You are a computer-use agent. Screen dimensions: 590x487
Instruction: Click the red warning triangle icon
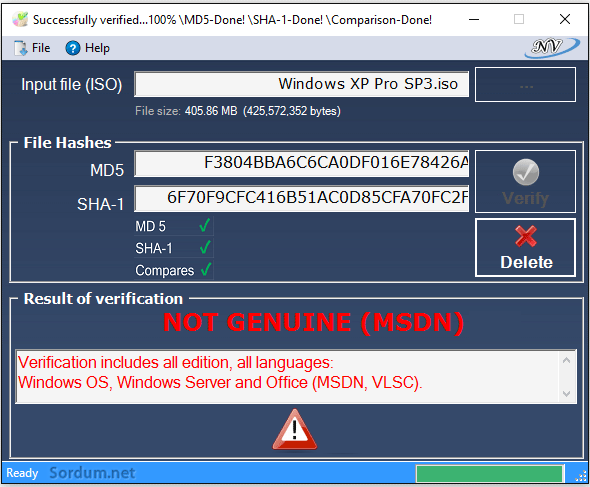pyautogui.click(x=295, y=430)
